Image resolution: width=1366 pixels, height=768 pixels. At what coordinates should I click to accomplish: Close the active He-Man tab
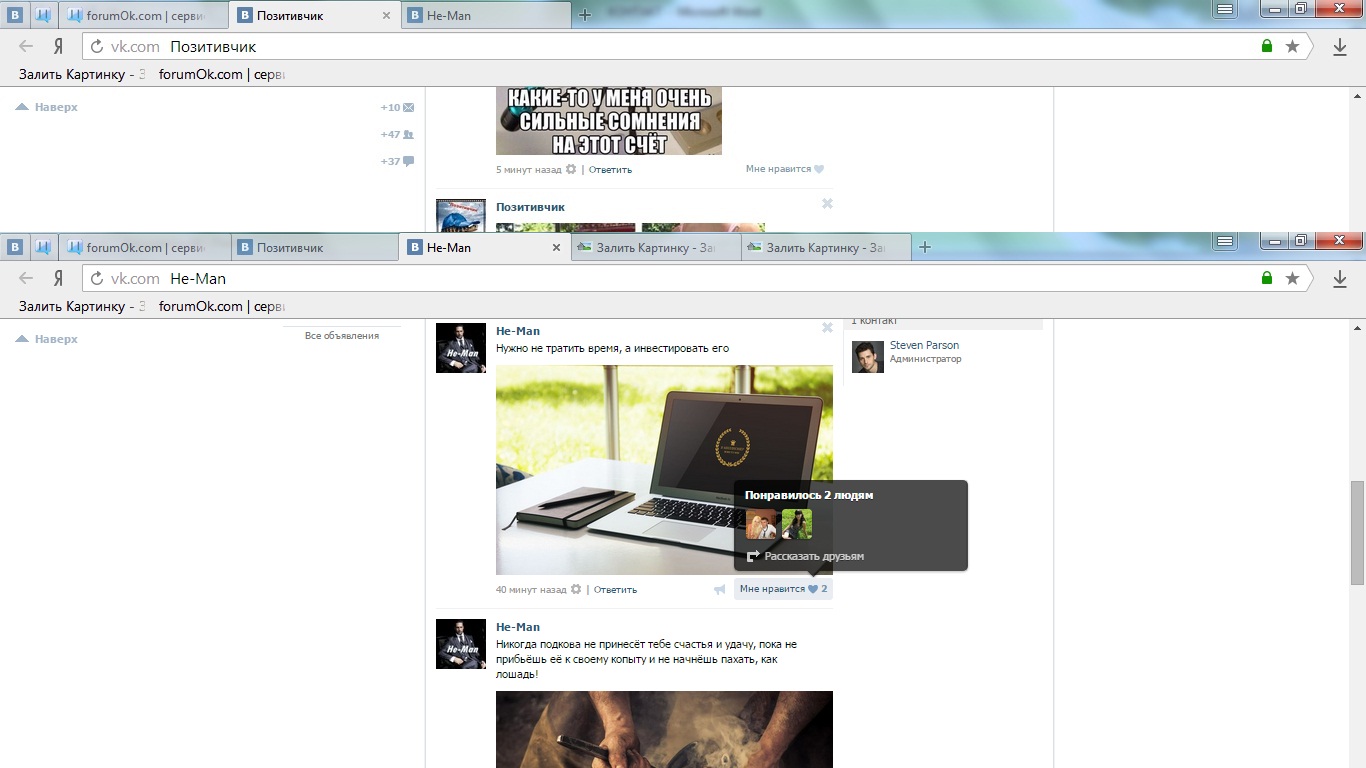(x=557, y=247)
